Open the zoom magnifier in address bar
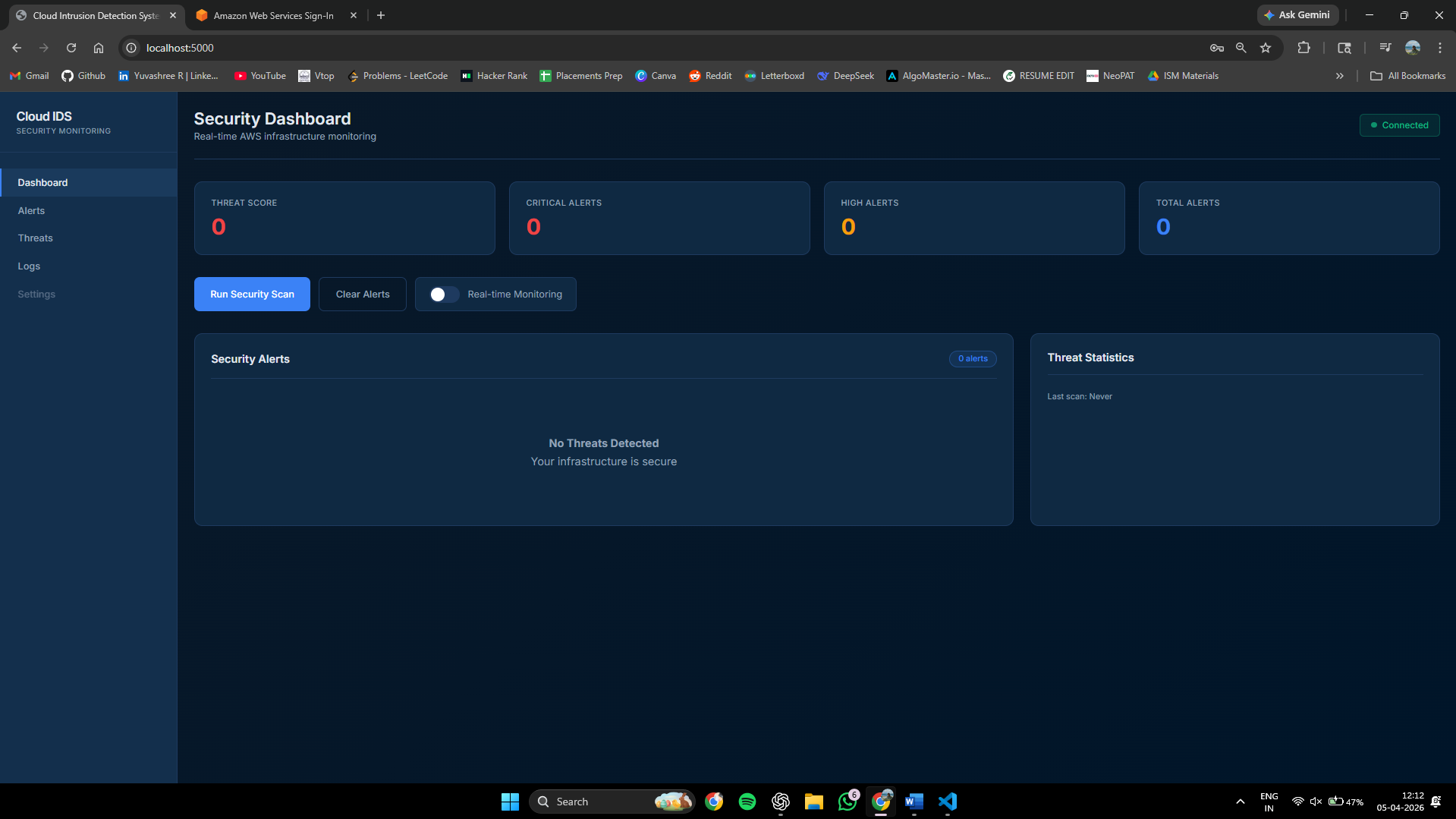 1241,48
